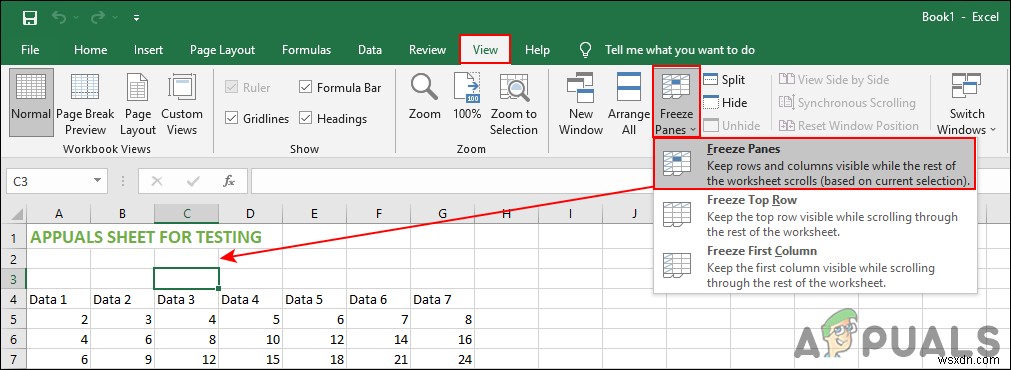Click the cell containing 24
Screen dimensions: 1011x370
click(x=442, y=360)
